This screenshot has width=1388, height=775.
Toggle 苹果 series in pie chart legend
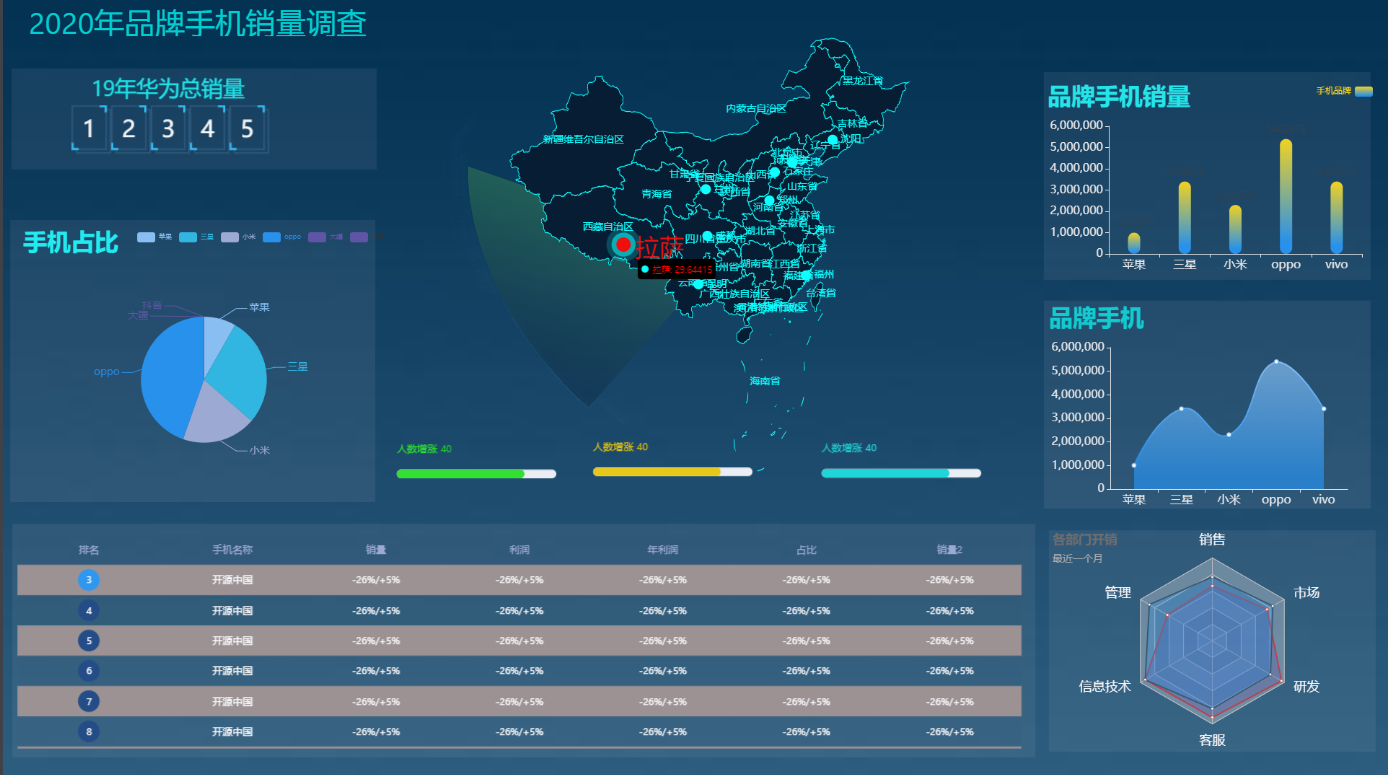(153, 237)
